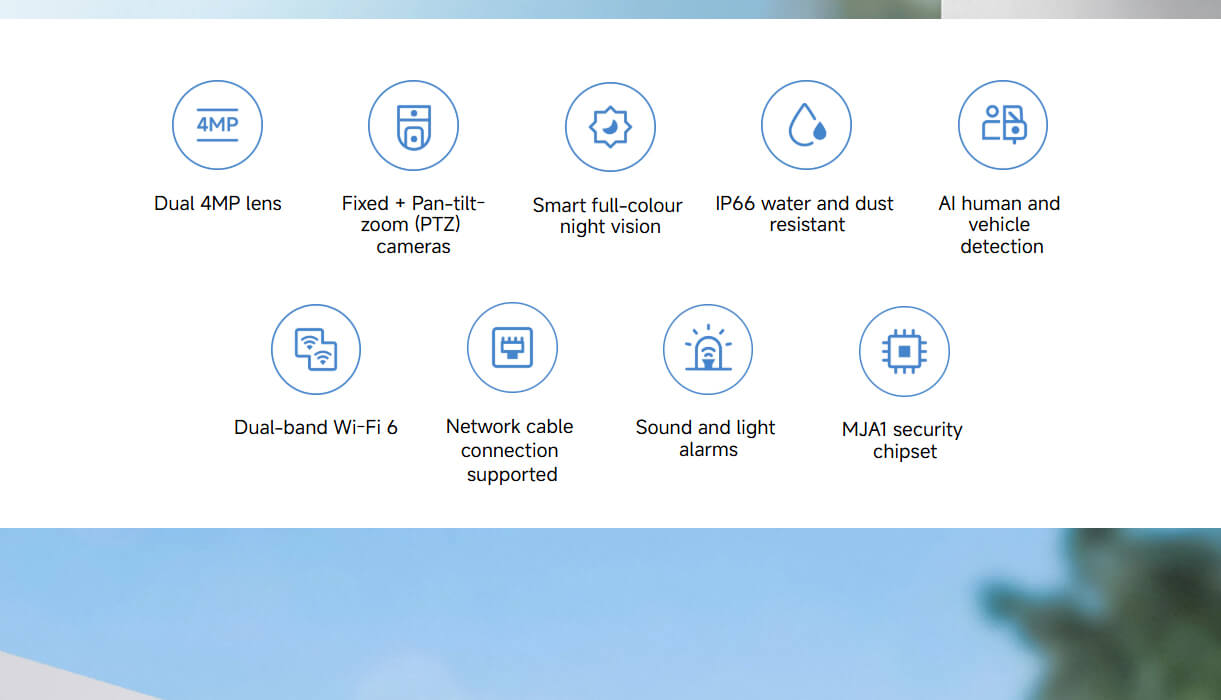Viewport: 1221px width, 700px height.
Task: Select the alarm siren icon
Action: point(708,350)
